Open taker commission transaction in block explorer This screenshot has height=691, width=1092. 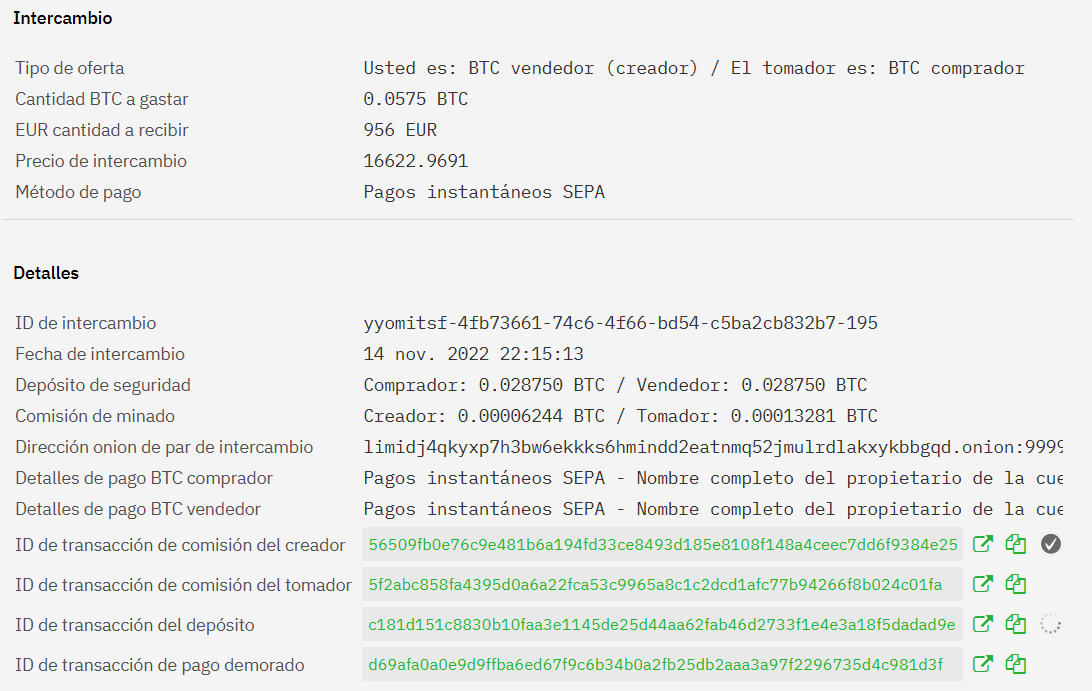pos(983,584)
